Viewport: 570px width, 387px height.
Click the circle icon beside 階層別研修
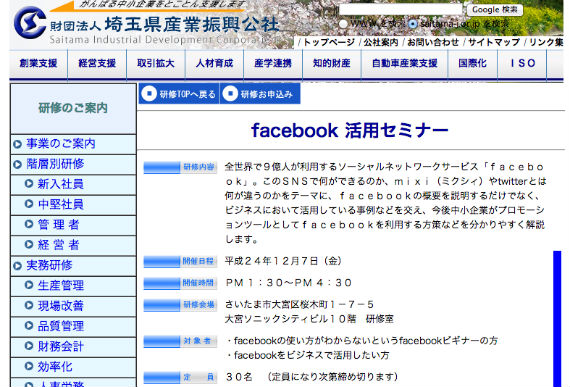tap(17, 165)
